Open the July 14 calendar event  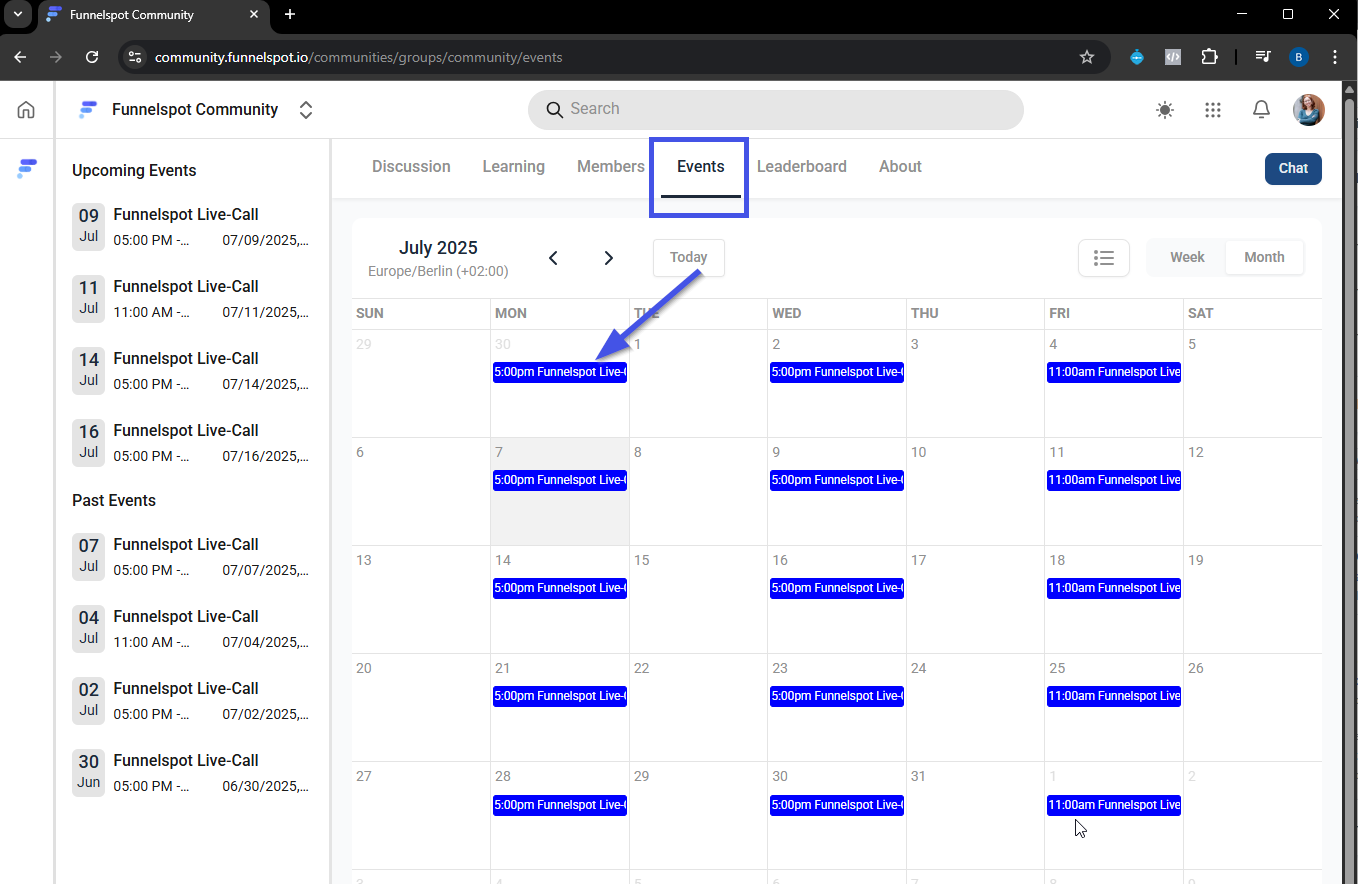coord(560,588)
